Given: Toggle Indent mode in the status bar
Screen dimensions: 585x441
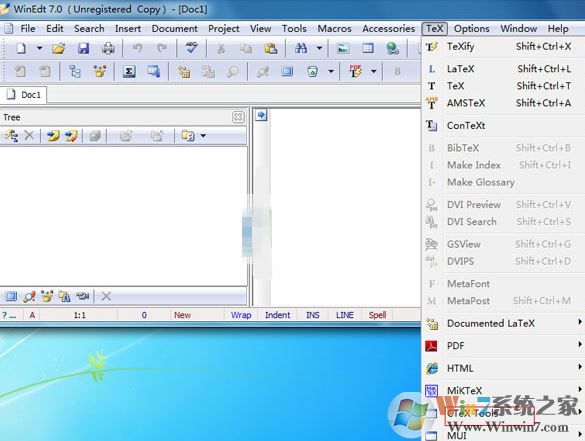Looking at the screenshot, I should click(x=277, y=315).
